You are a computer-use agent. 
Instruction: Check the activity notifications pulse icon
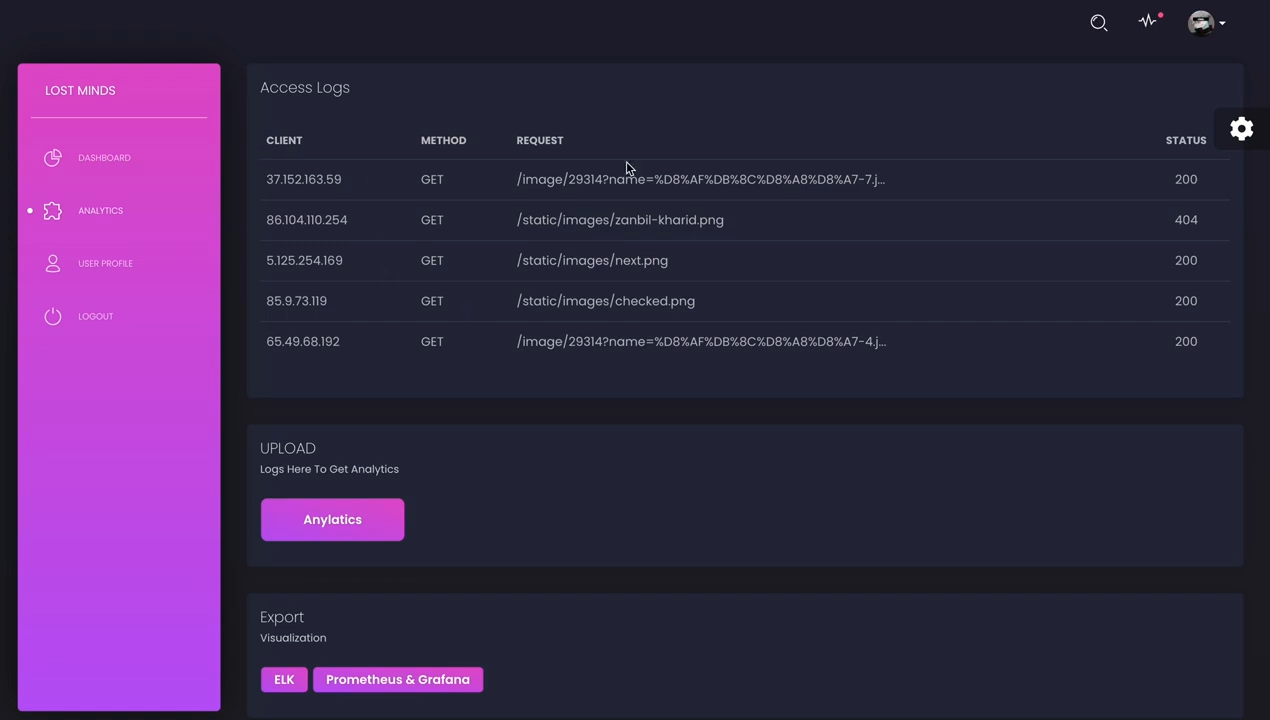pyautogui.click(x=1147, y=22)
